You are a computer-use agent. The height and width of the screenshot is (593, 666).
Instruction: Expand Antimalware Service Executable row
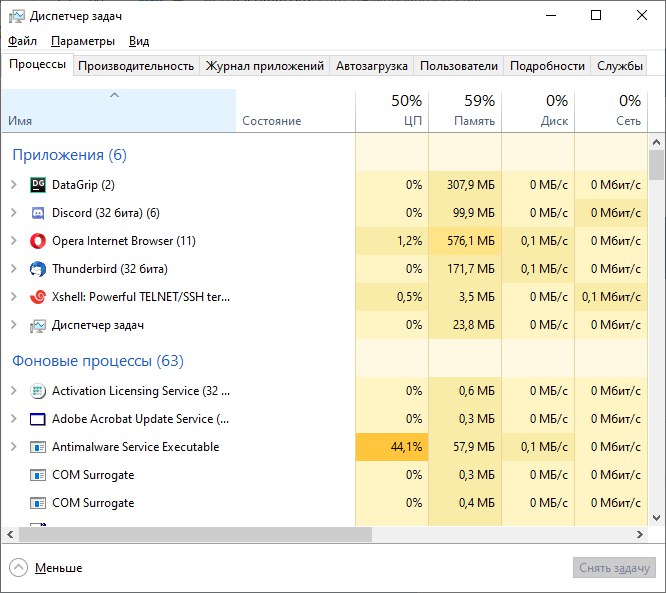(14, 446)
